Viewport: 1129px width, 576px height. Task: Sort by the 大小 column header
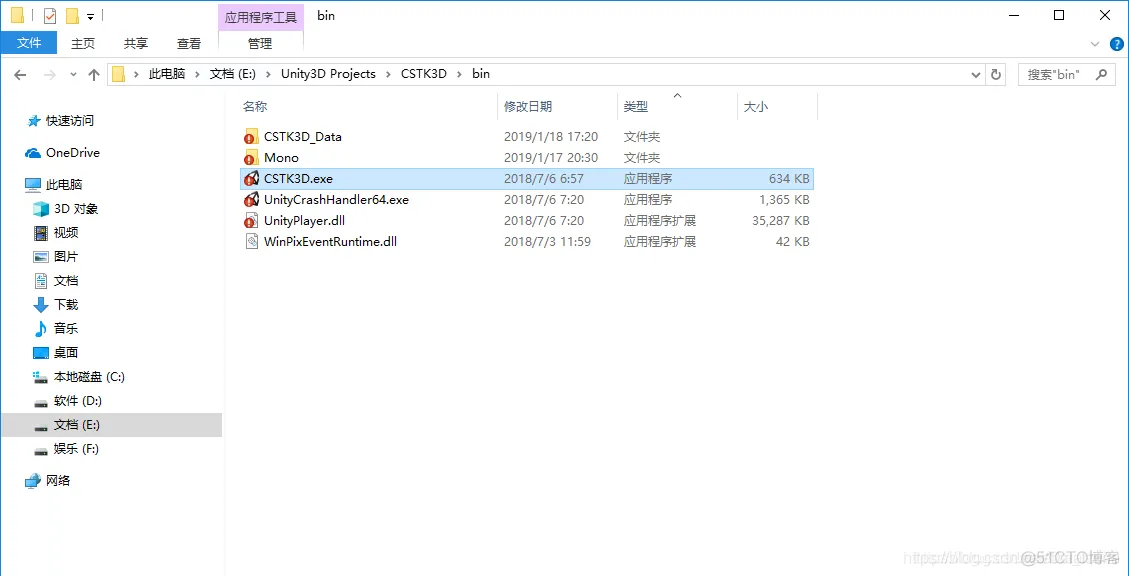pyautogui.click(x=755, y=107)
